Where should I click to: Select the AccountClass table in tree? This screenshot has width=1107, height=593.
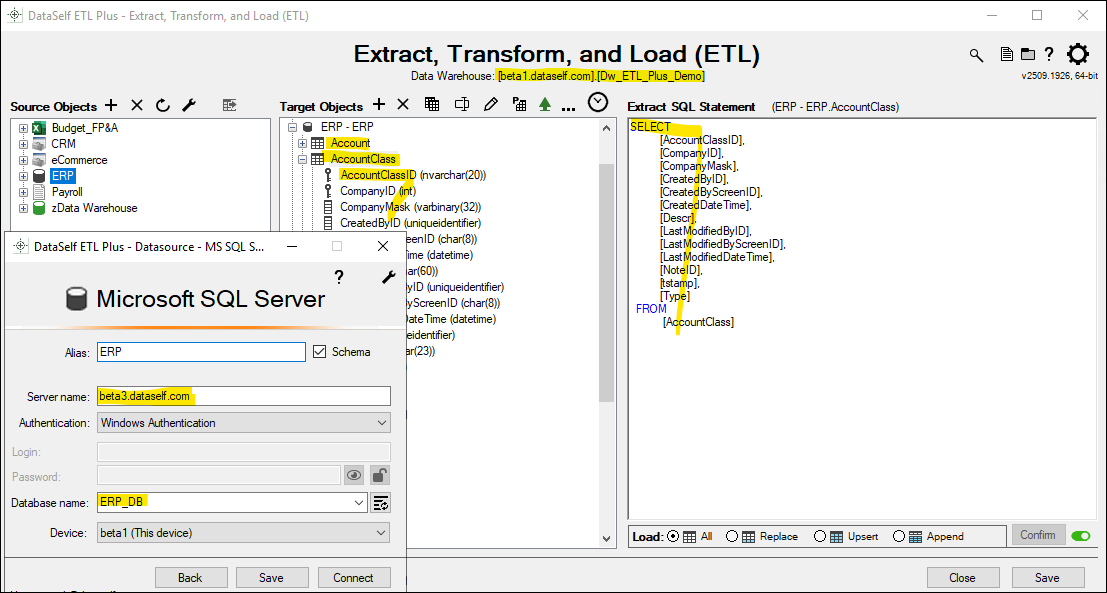click(x=364, y=159)
